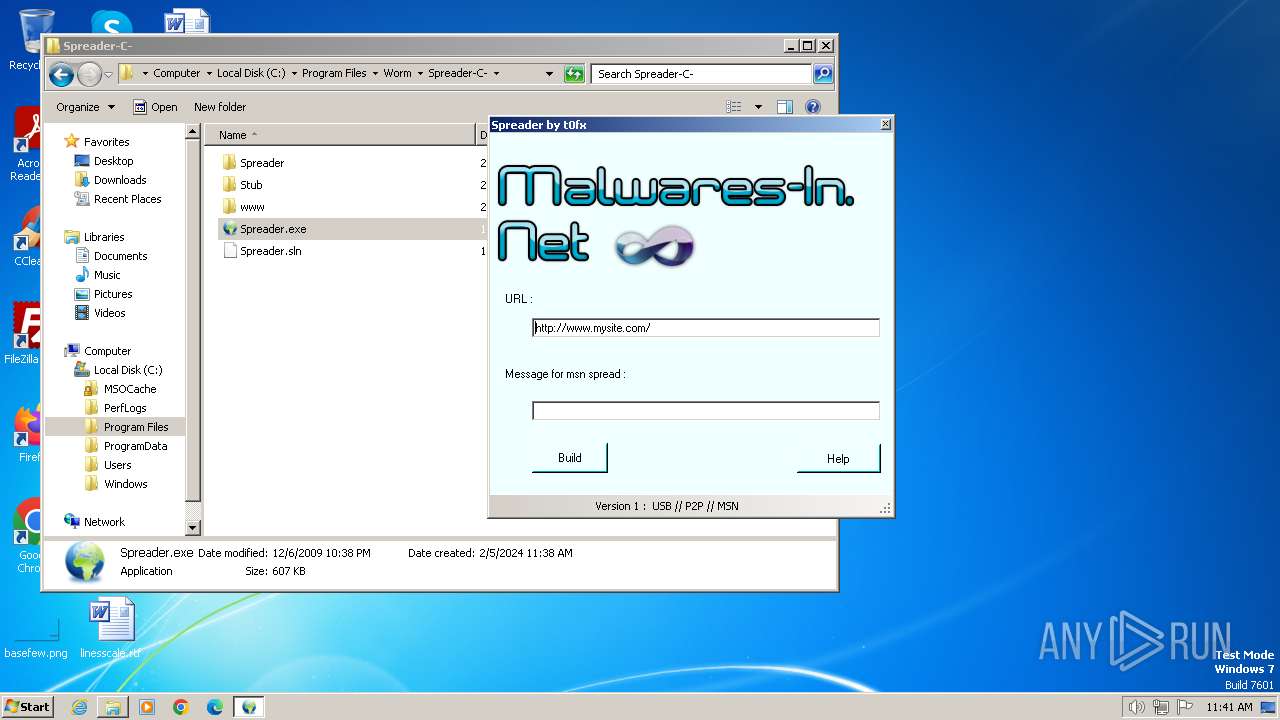The width and height of the screenshot is (1280, 720).
Task: Click Explorer forward navigation arrow
Action: pyautogui.click(x=89, y=74)
